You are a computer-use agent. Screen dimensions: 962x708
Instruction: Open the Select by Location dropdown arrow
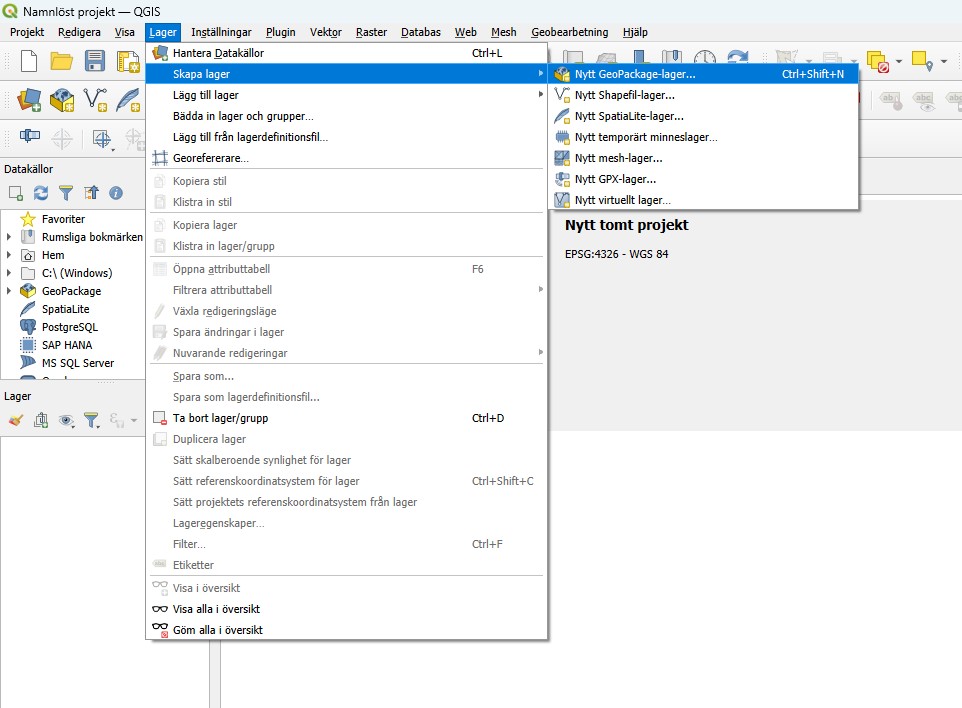pyautogui.click(x=944, y=61)
